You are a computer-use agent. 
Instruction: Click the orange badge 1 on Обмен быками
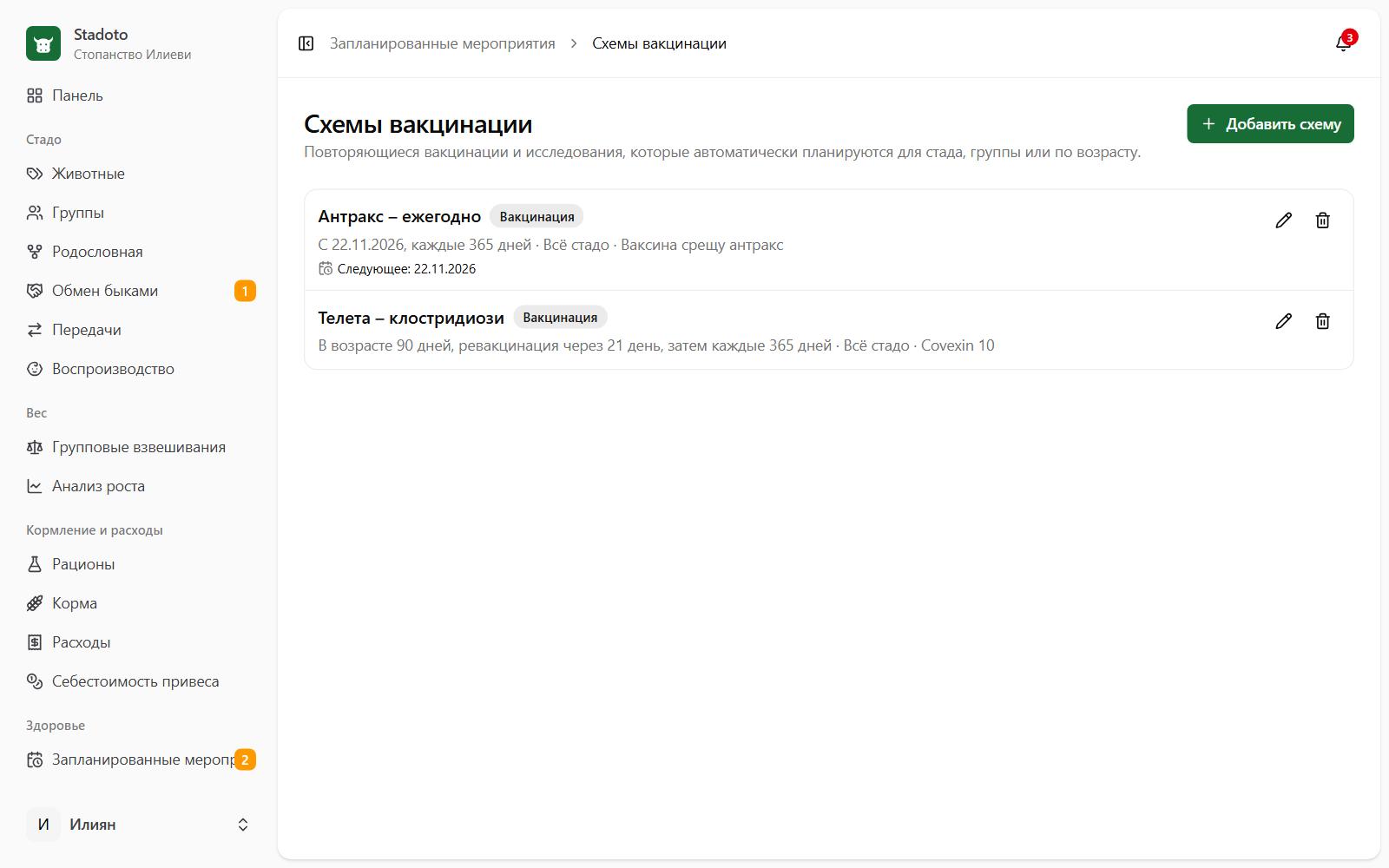click(x=245, y=291)
